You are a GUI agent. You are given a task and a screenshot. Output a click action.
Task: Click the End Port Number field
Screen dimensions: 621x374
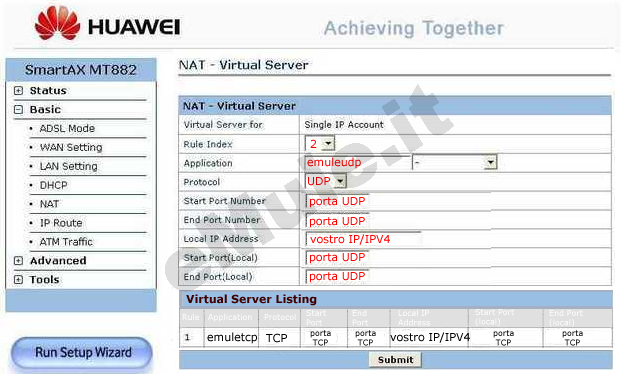point(337,221)
